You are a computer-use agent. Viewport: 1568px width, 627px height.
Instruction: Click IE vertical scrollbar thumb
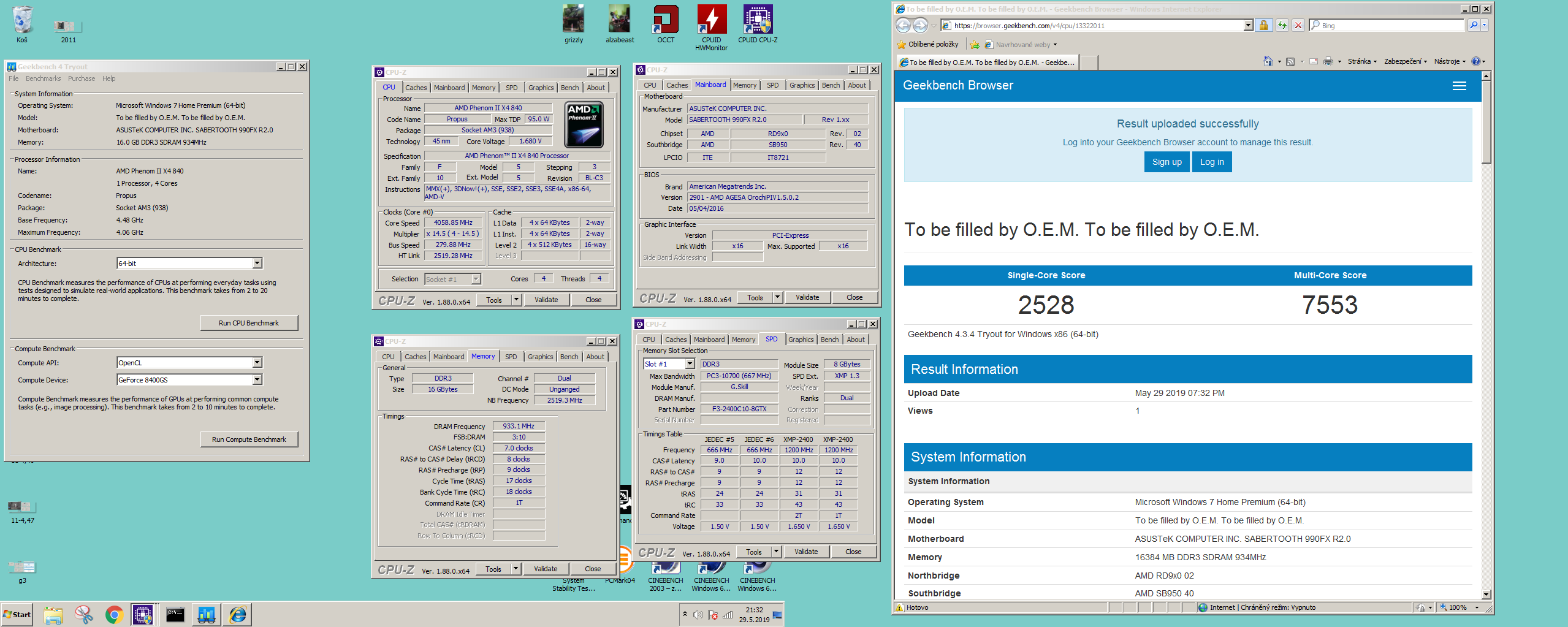pos(1486,121)
